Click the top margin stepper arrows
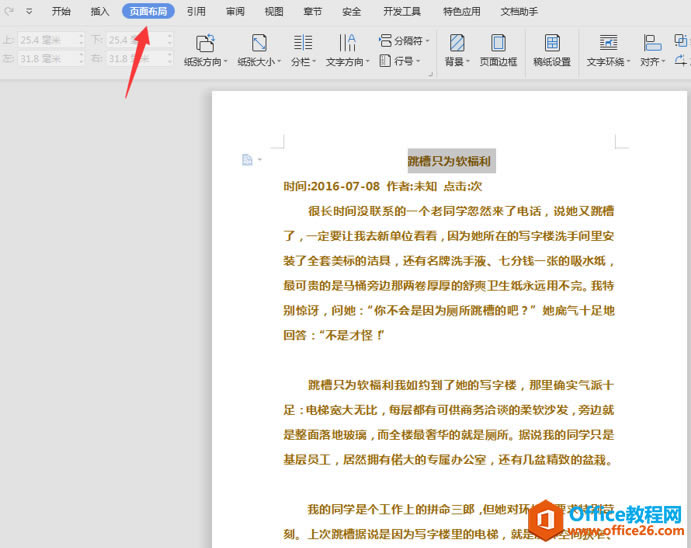 click(81, 40)
